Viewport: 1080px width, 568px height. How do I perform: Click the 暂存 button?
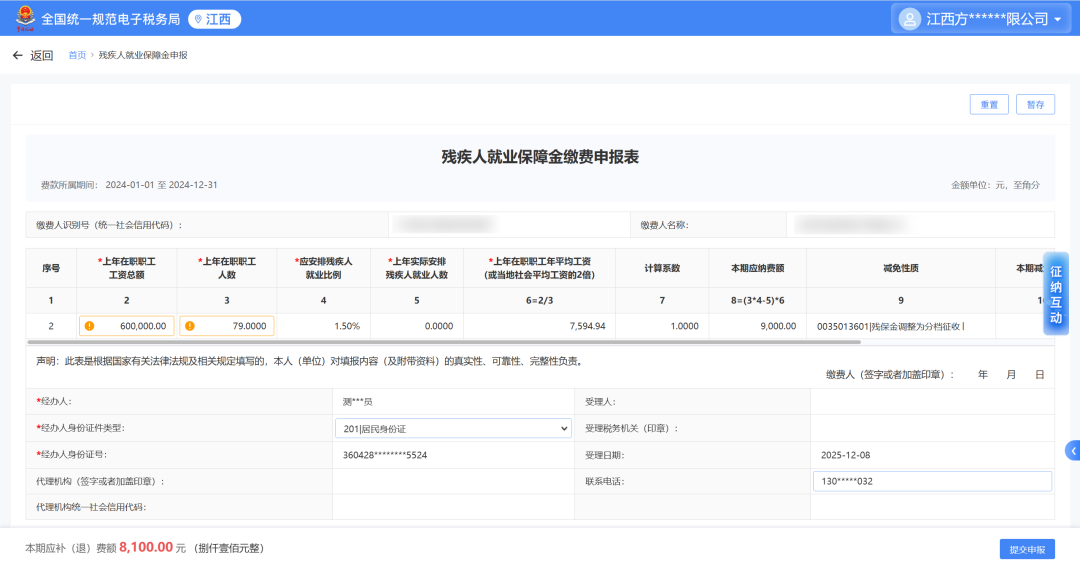pos(1035,105)
